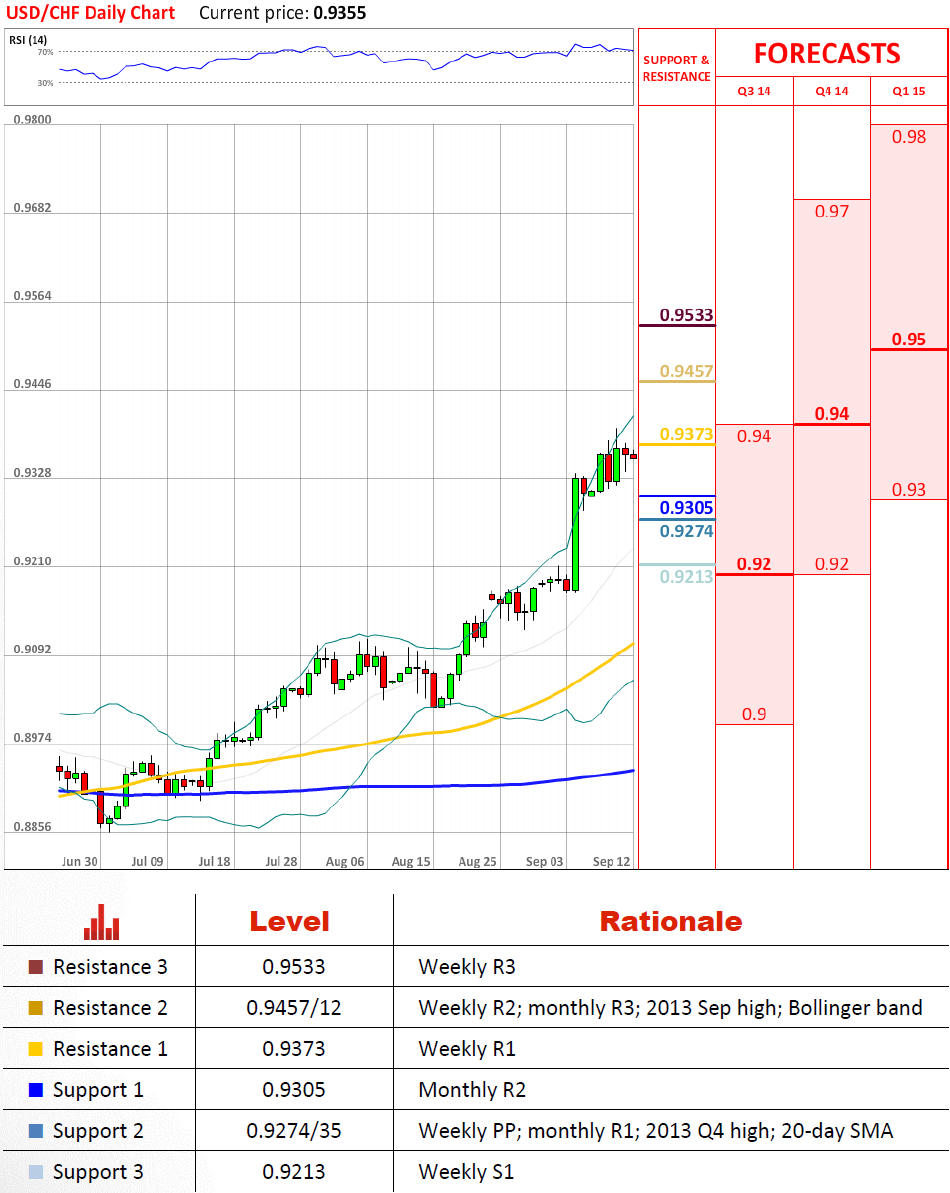
Task: Click the 0.9446 price axis label
Action: (x=33, y=383)
